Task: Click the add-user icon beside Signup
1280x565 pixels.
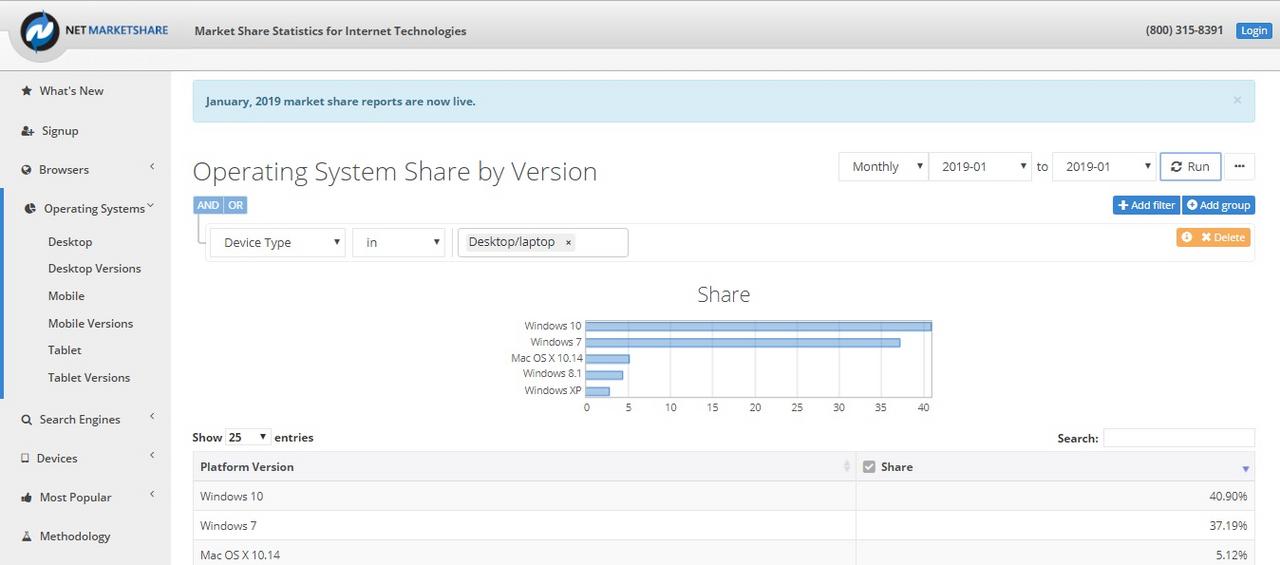Action: [x=28, y=131]
